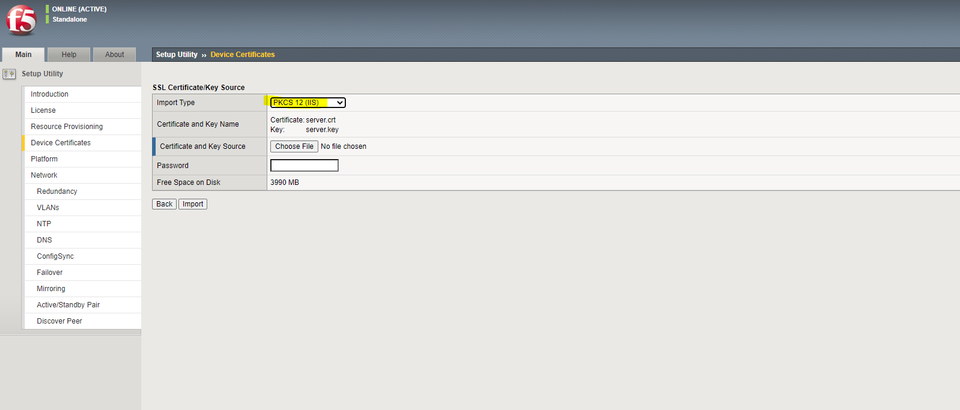Open the DNS configuration page

(x=44, y=240)
